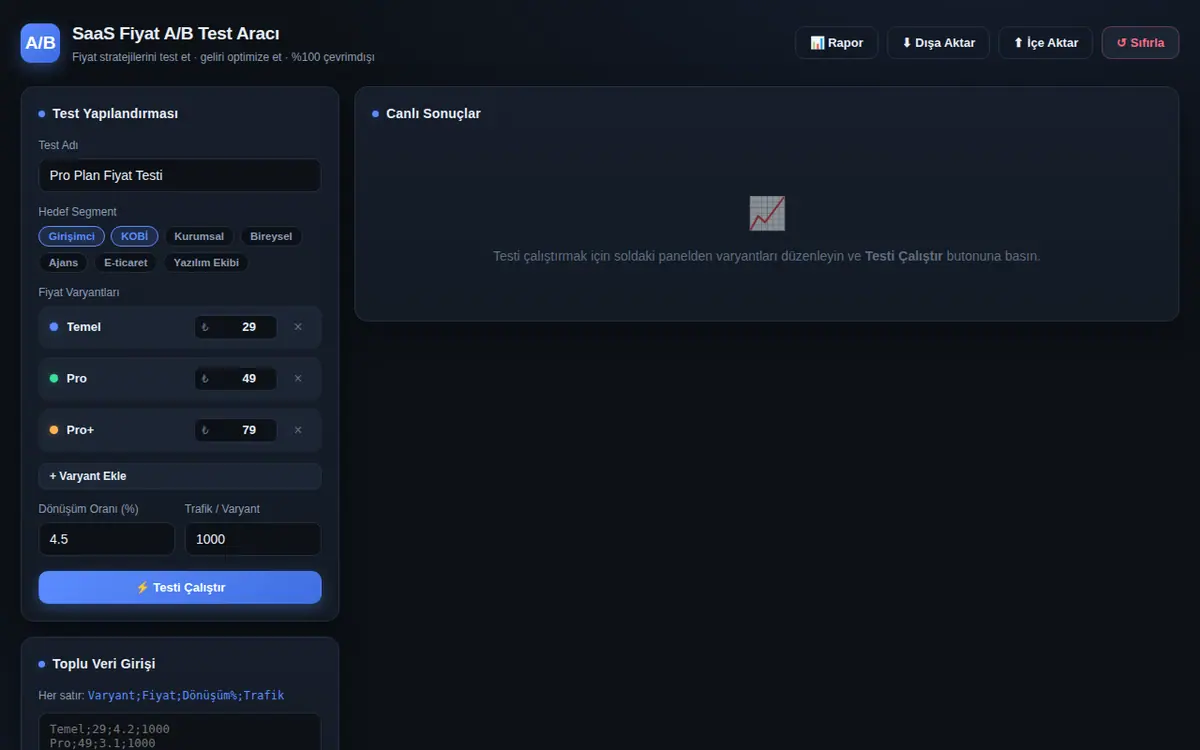1200x750 pixels.
Task: Toggle the Girişimci segment chip
Action: point(72,236)
